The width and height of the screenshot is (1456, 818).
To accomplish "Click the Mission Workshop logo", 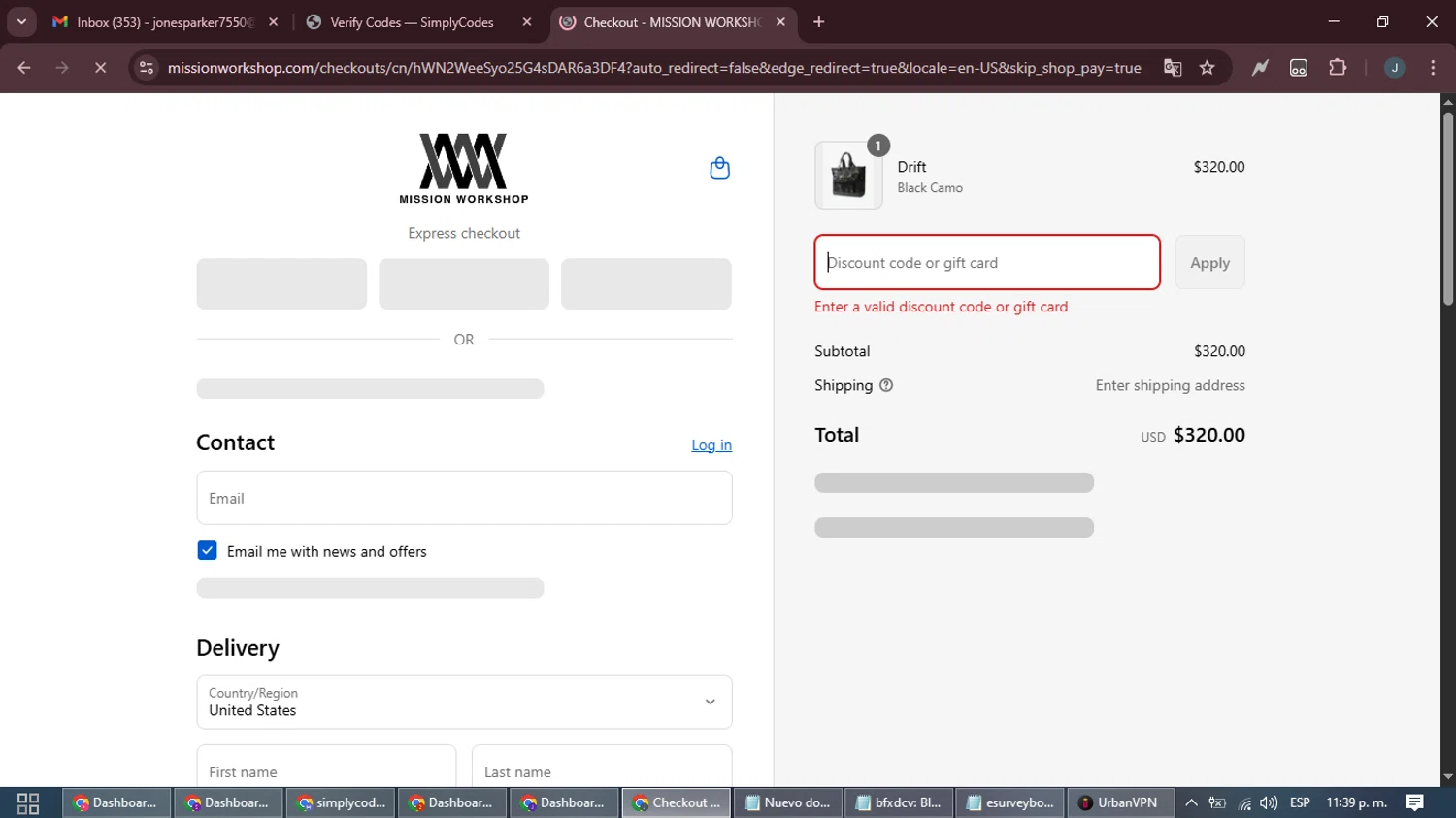I will point(464,168).
